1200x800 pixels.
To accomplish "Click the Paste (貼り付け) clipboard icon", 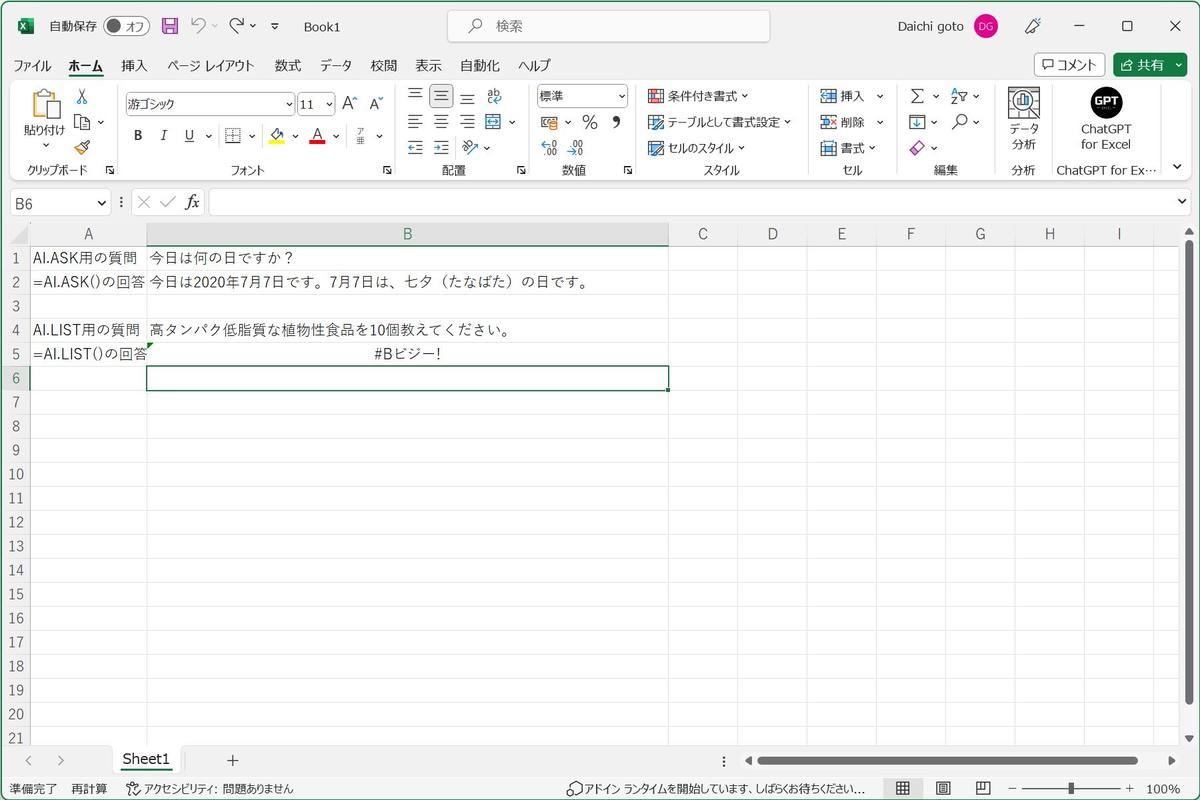I will 45,104.
